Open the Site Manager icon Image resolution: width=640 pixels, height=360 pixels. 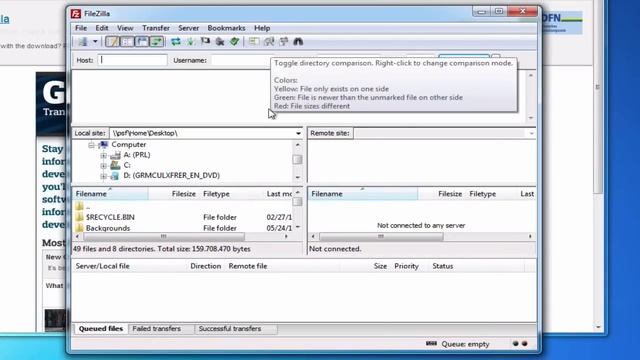click(x=83, y=41)
